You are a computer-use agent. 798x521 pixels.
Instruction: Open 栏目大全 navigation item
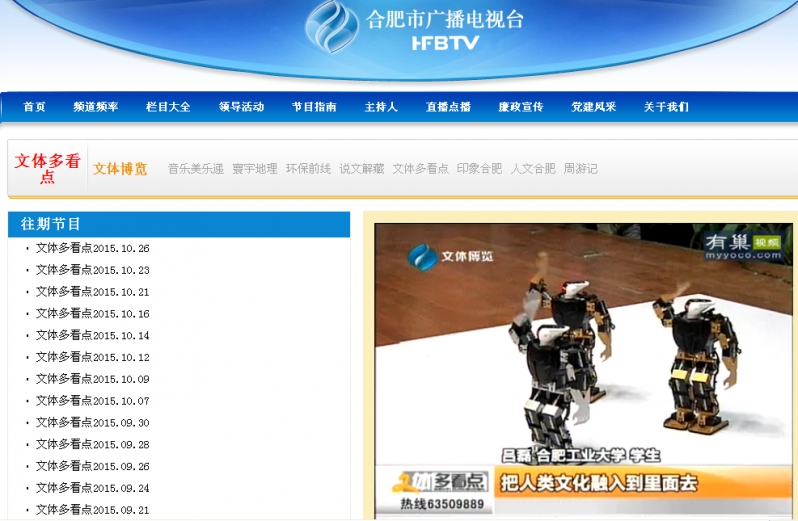[x=168, y=107]
